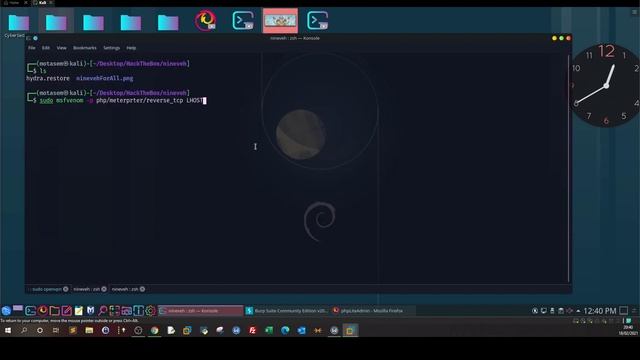Open Konsole Edit menu

tap(46, 48)
